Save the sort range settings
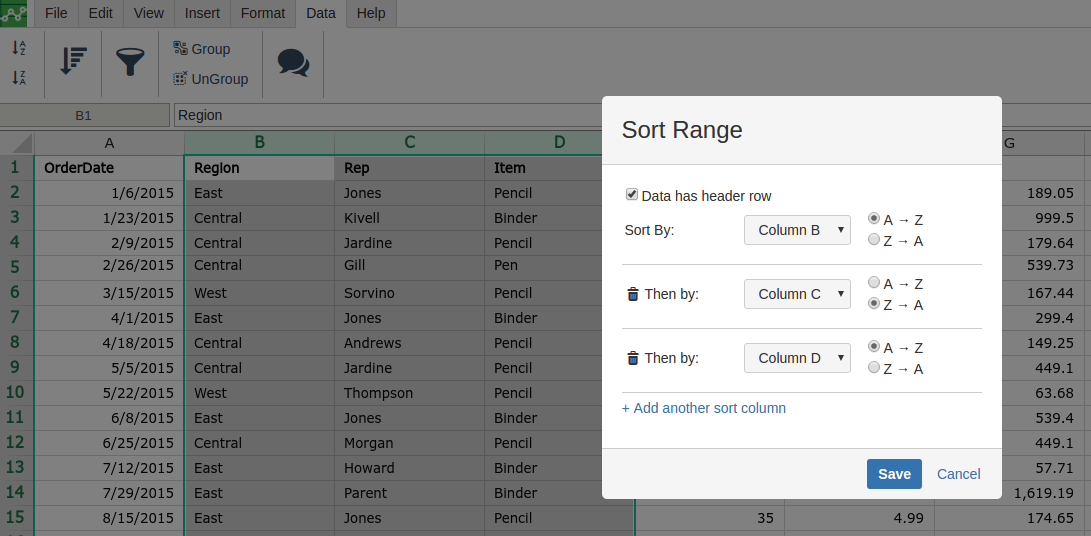The height and width of the screenshot is (536, 1091). point(894,474)
